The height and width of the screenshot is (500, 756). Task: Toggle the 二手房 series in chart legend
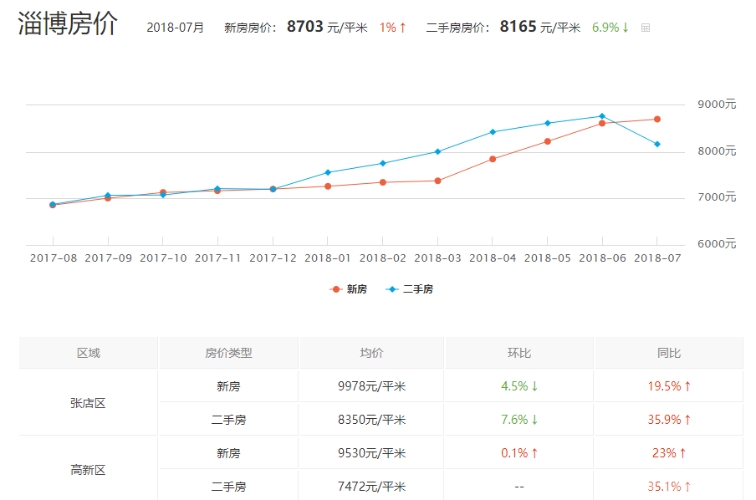tap(410, 289)
